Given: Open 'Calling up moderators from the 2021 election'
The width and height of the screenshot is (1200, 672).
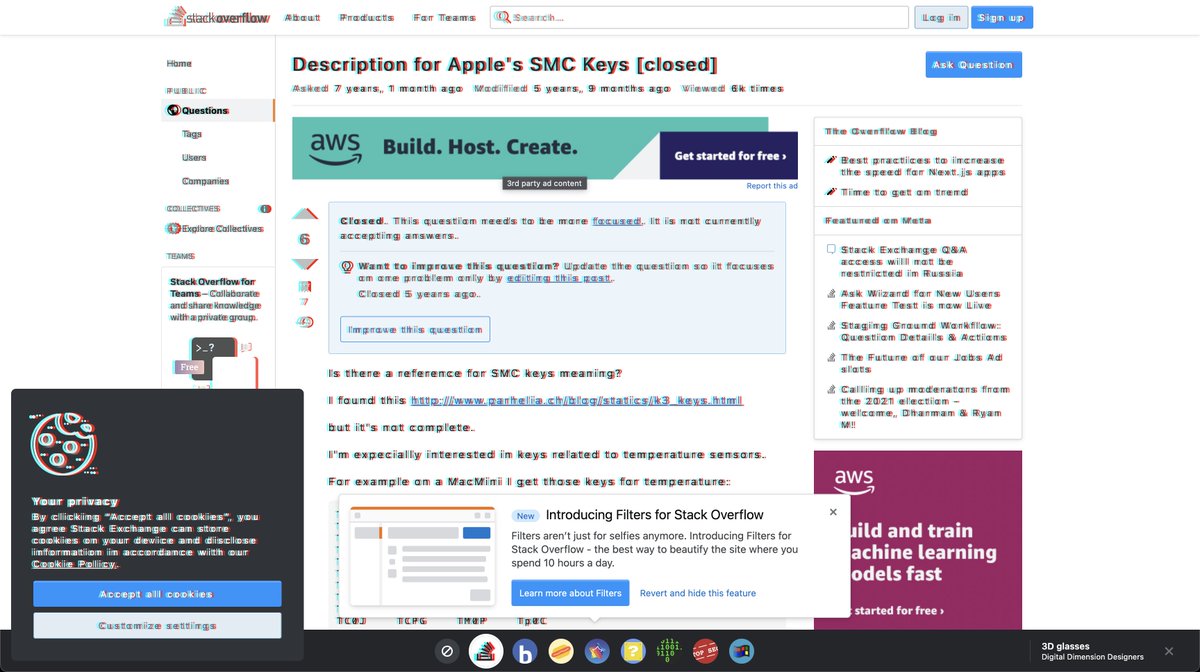Looking at the screenshot, I should click(925, 407).
